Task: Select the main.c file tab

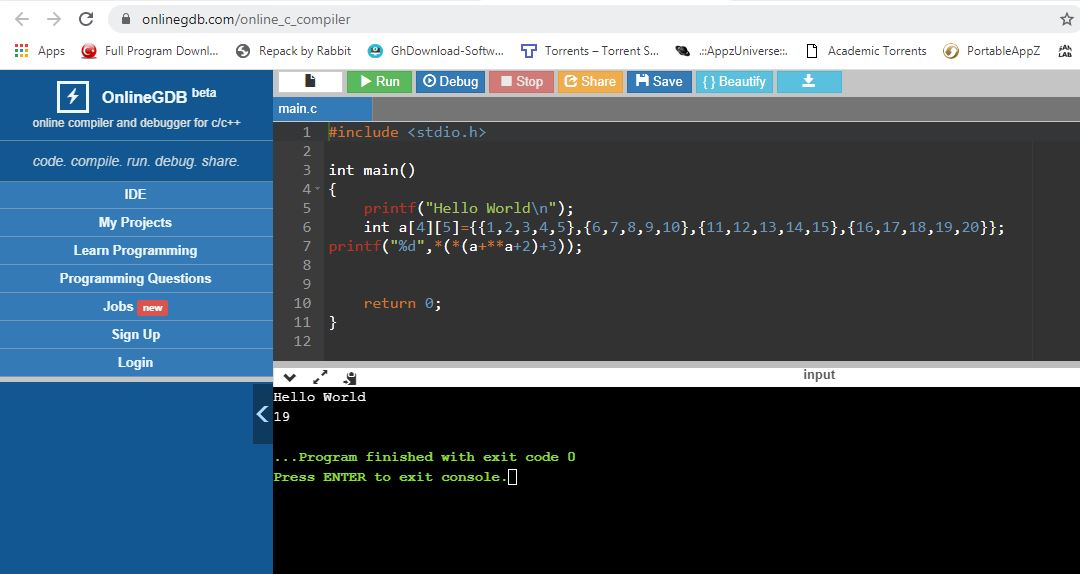Action: tap(322, 109)
